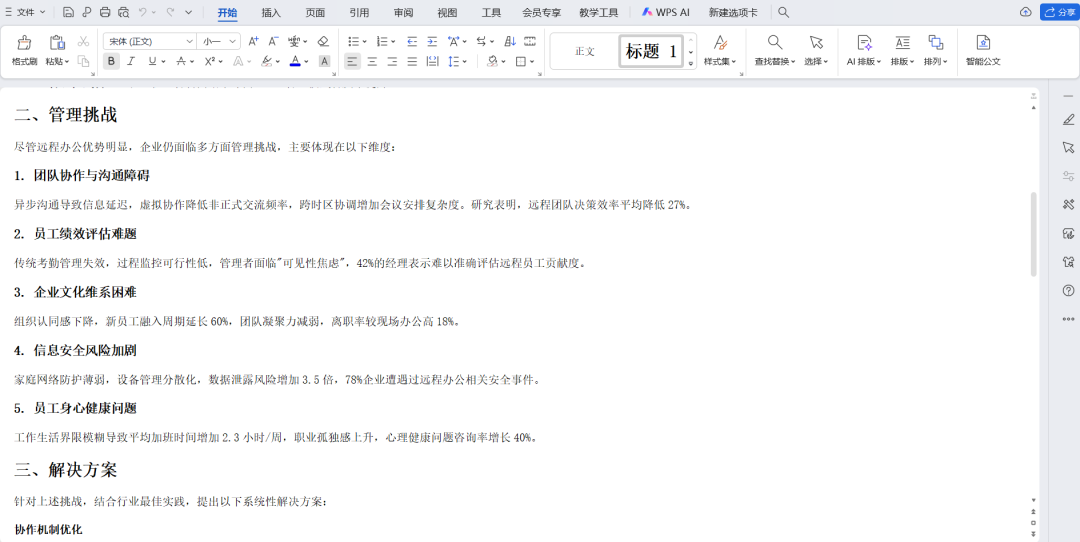Click the search magnifier beside 新建选项卡
Screen dimensions: 1080x542
(783, 12)
